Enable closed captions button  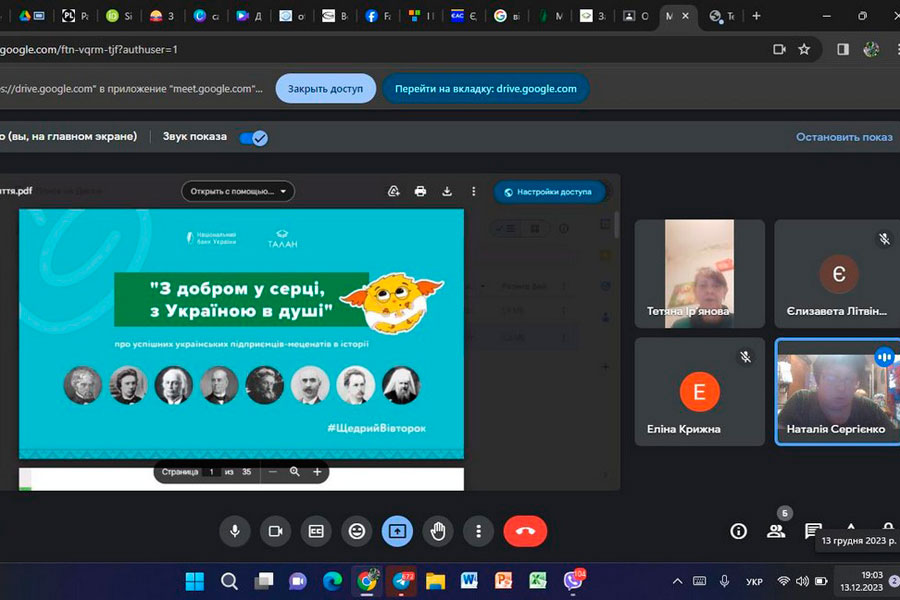tap(316, 531)
